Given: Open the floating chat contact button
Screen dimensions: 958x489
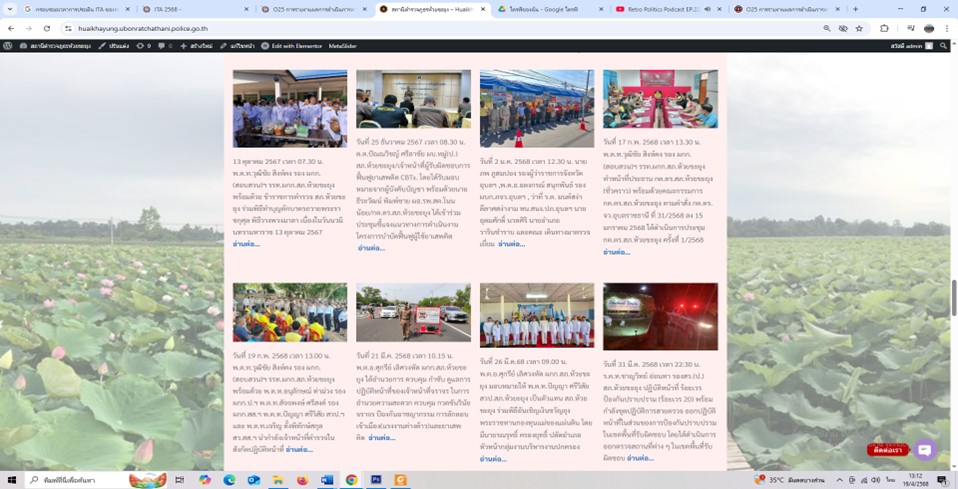Looking at the screenshot, I should (925, 450).
